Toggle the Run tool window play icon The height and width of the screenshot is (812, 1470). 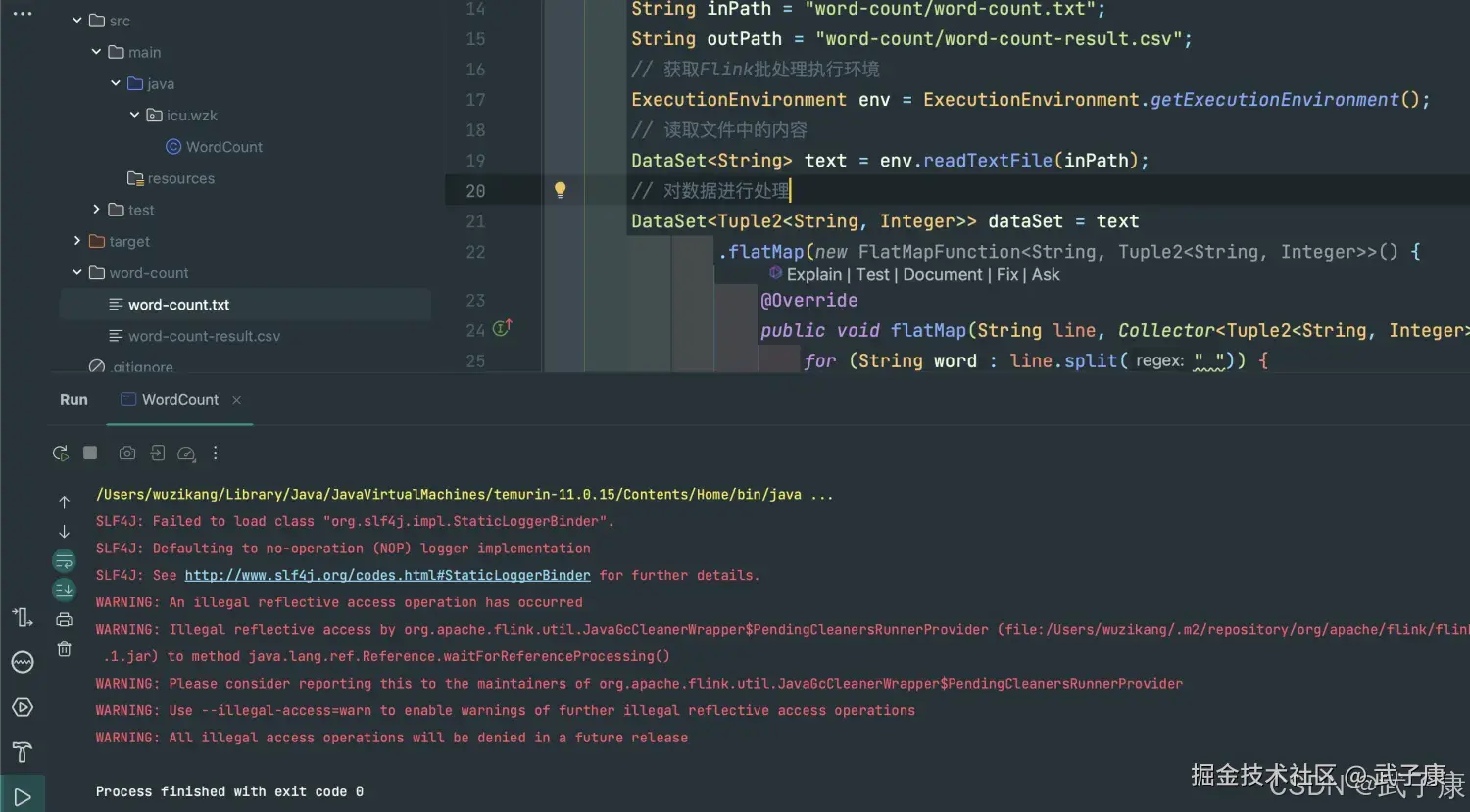23,797
